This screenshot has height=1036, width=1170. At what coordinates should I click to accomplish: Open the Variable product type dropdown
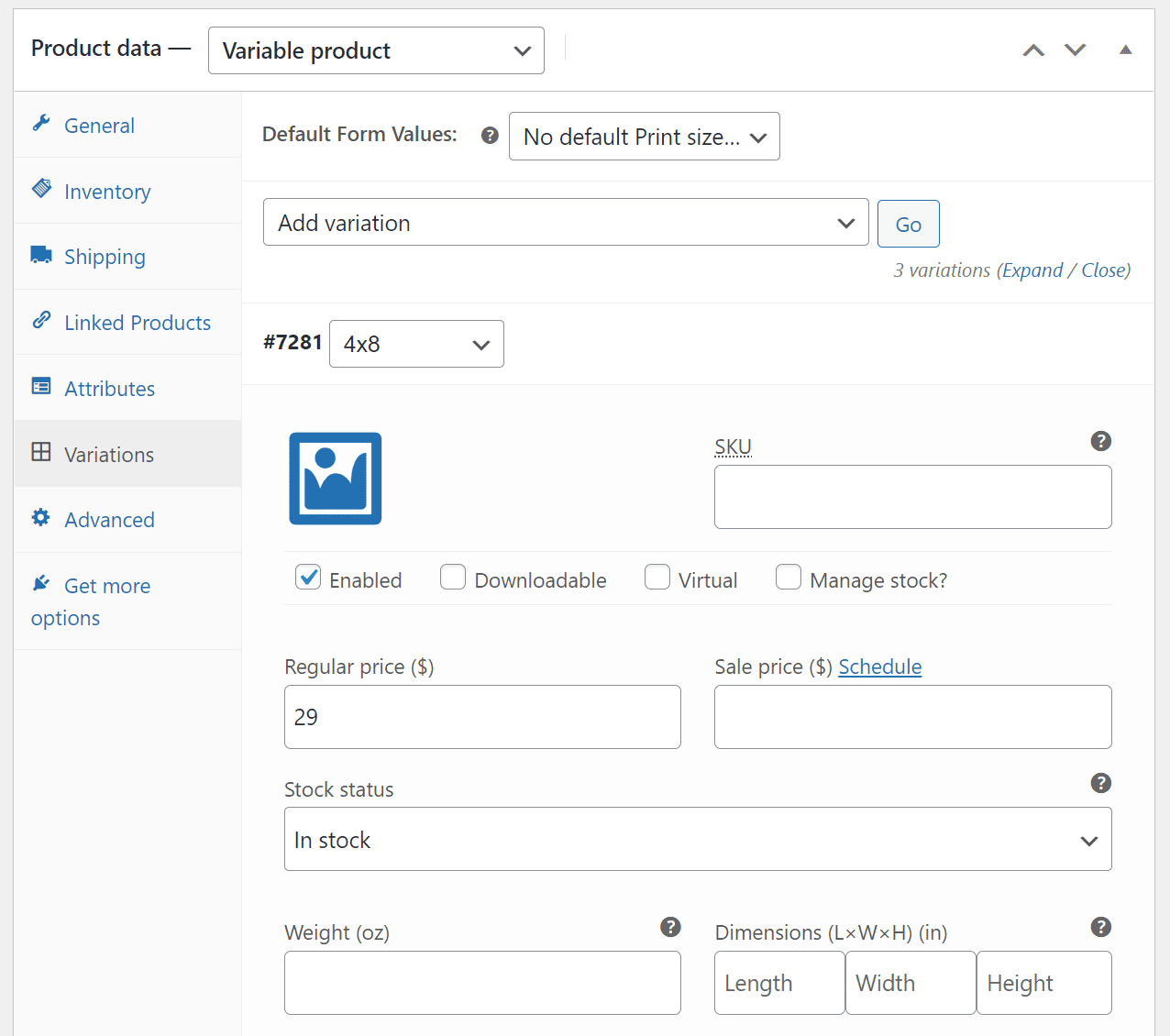coord(376,50)
